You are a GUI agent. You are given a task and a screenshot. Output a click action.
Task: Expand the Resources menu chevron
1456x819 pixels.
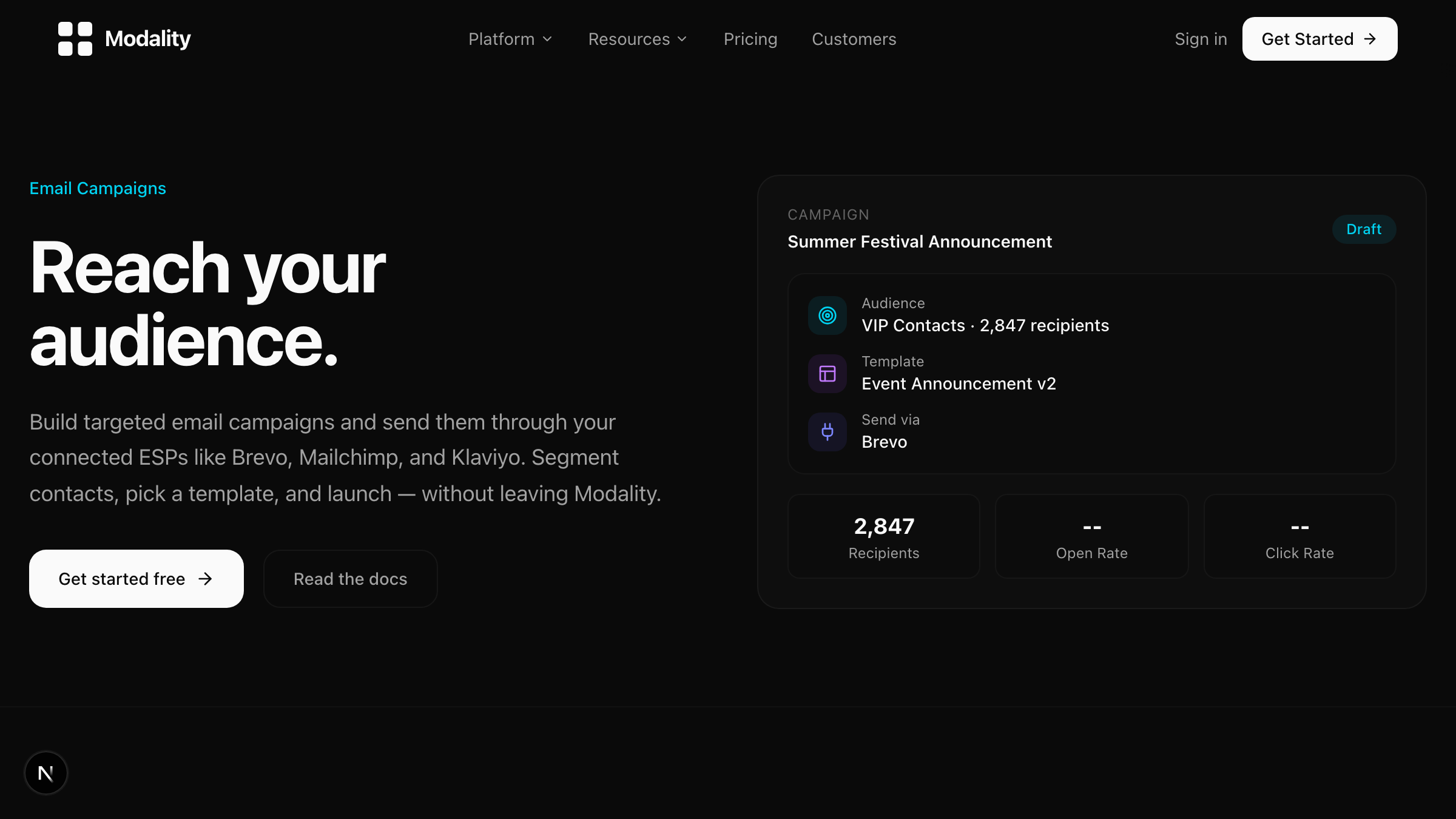pyautogui.click(x=682, y=39)
